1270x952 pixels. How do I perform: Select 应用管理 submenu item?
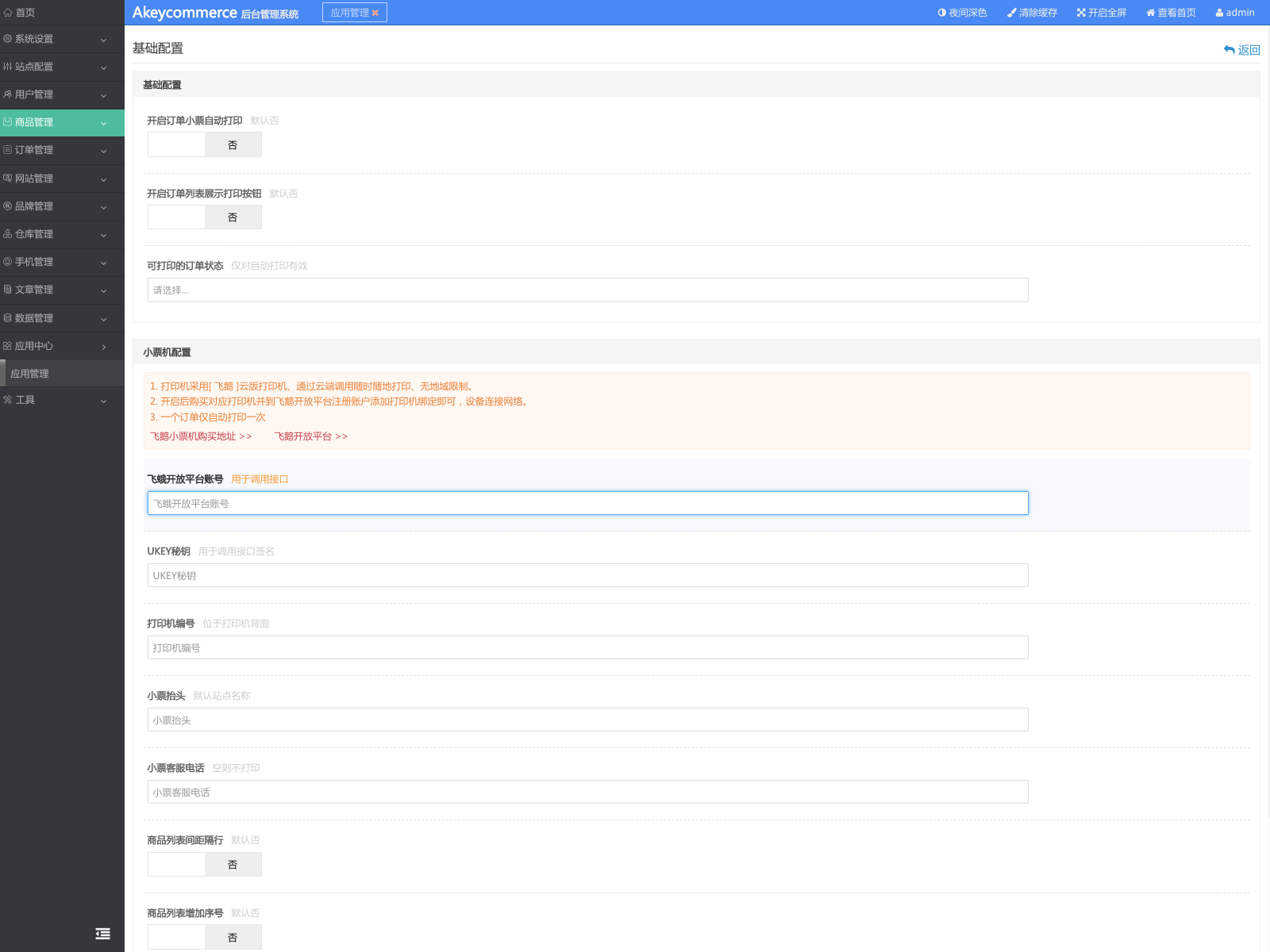[x=62, y=374]
